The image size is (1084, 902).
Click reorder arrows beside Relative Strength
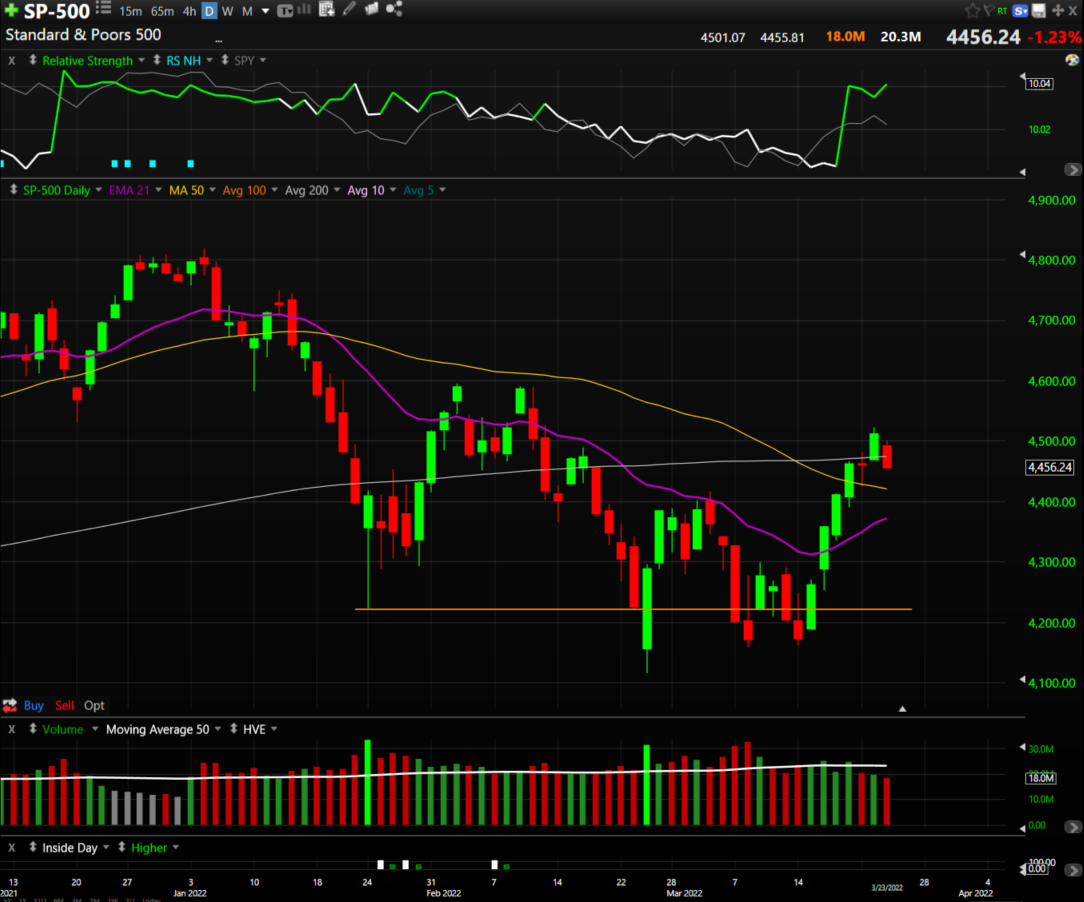32,60
